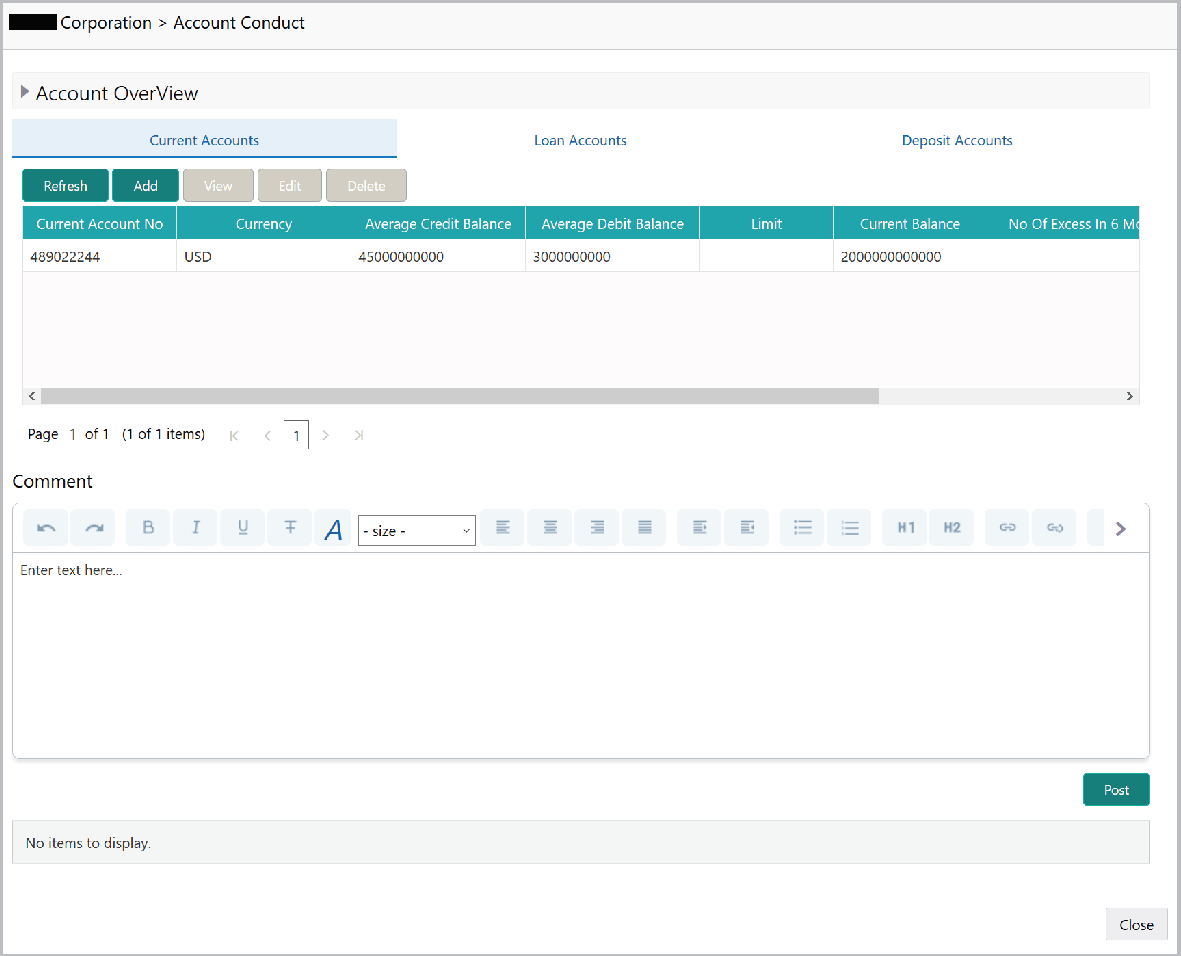The height and width of the screenshot is (956, 1181).
Task: Insert hyperlink in comment
Action: (x=1008, y=527)
